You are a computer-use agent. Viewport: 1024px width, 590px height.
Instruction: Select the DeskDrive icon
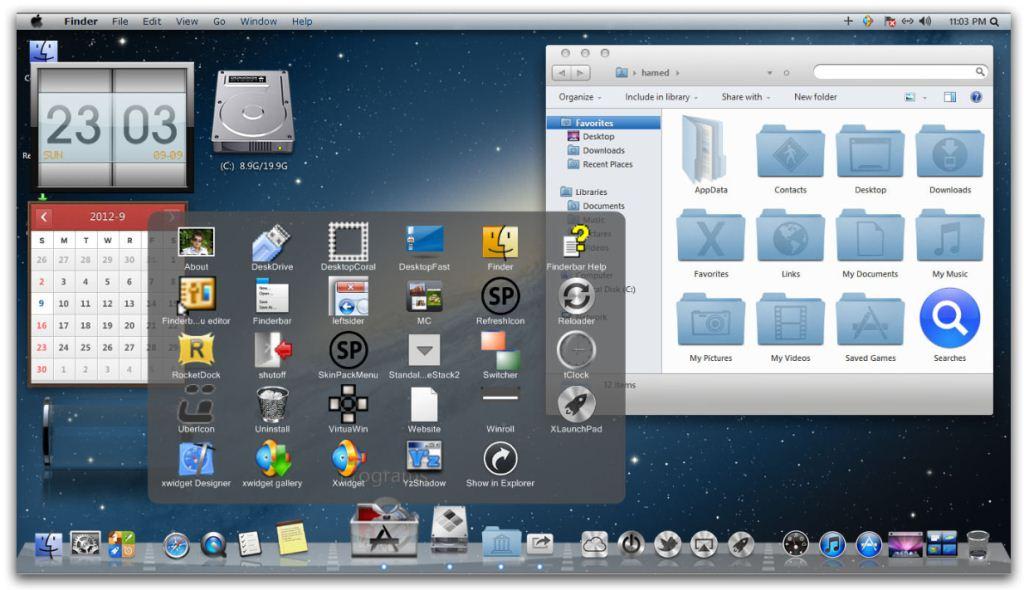click(272, 243)
